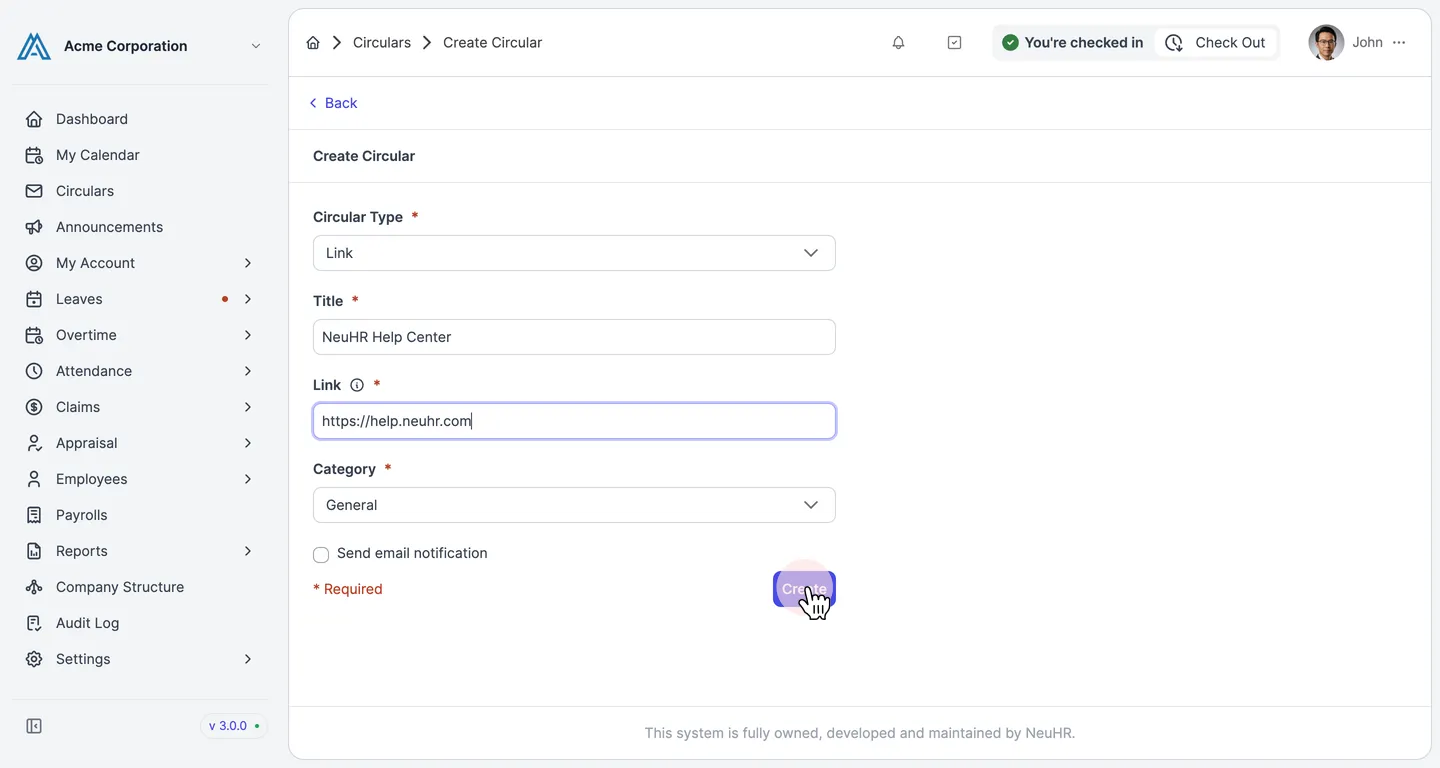Click the Announcements megaphone icon
The height and width of the screenshot is (768, 1440).
[x=34, y=227]
